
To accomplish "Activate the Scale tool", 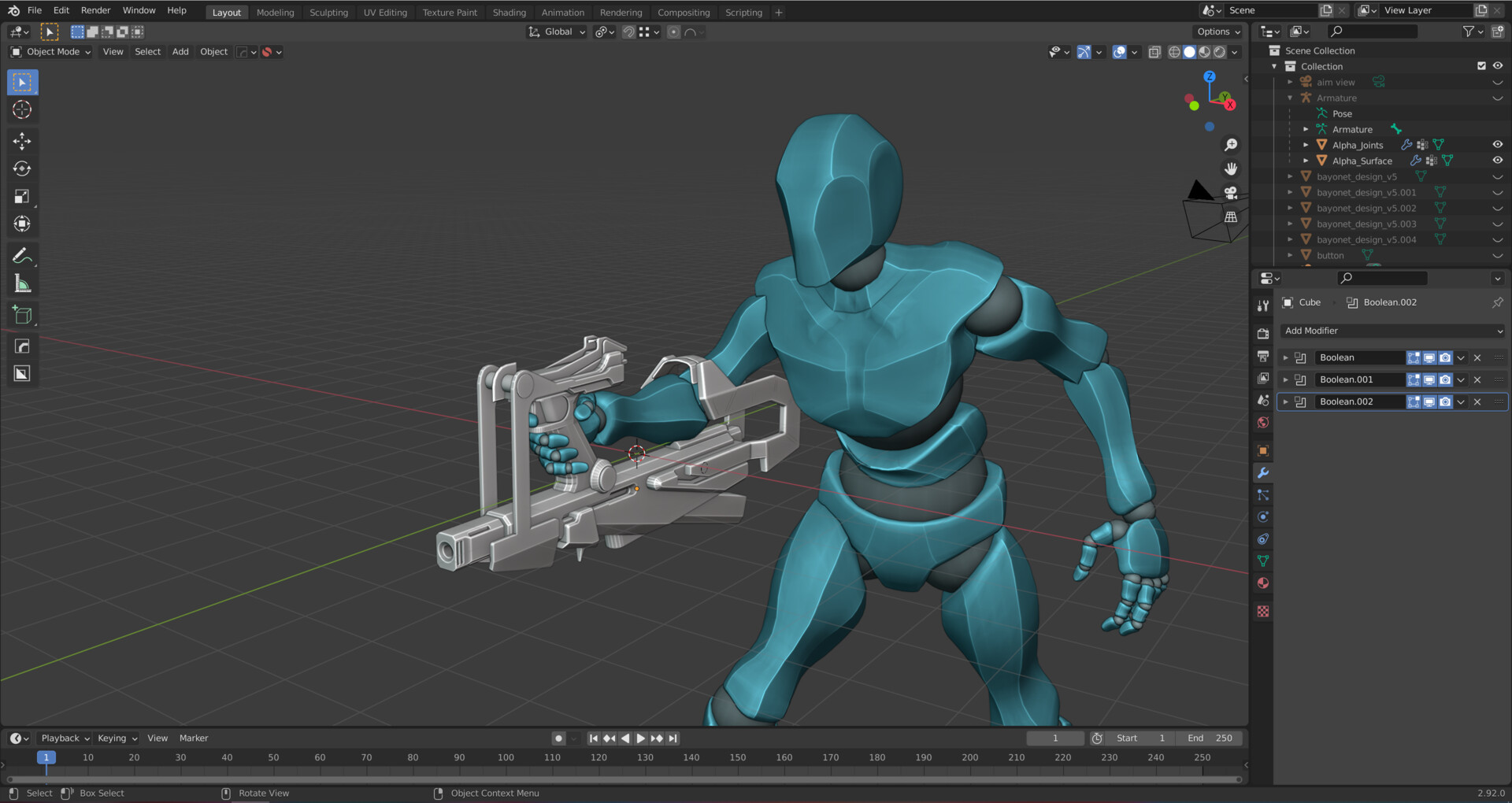I will [x=22, y=197].
